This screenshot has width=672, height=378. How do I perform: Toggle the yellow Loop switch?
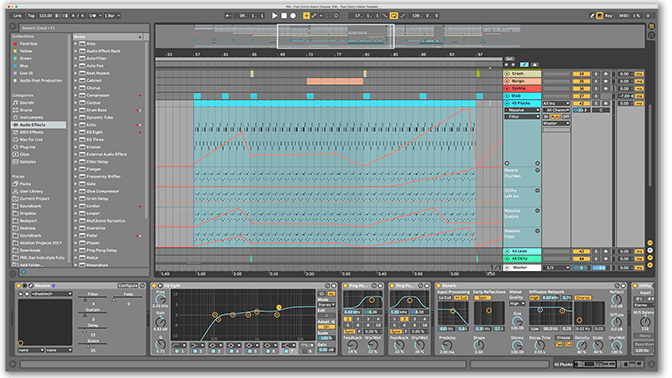(x=393, y=15)
